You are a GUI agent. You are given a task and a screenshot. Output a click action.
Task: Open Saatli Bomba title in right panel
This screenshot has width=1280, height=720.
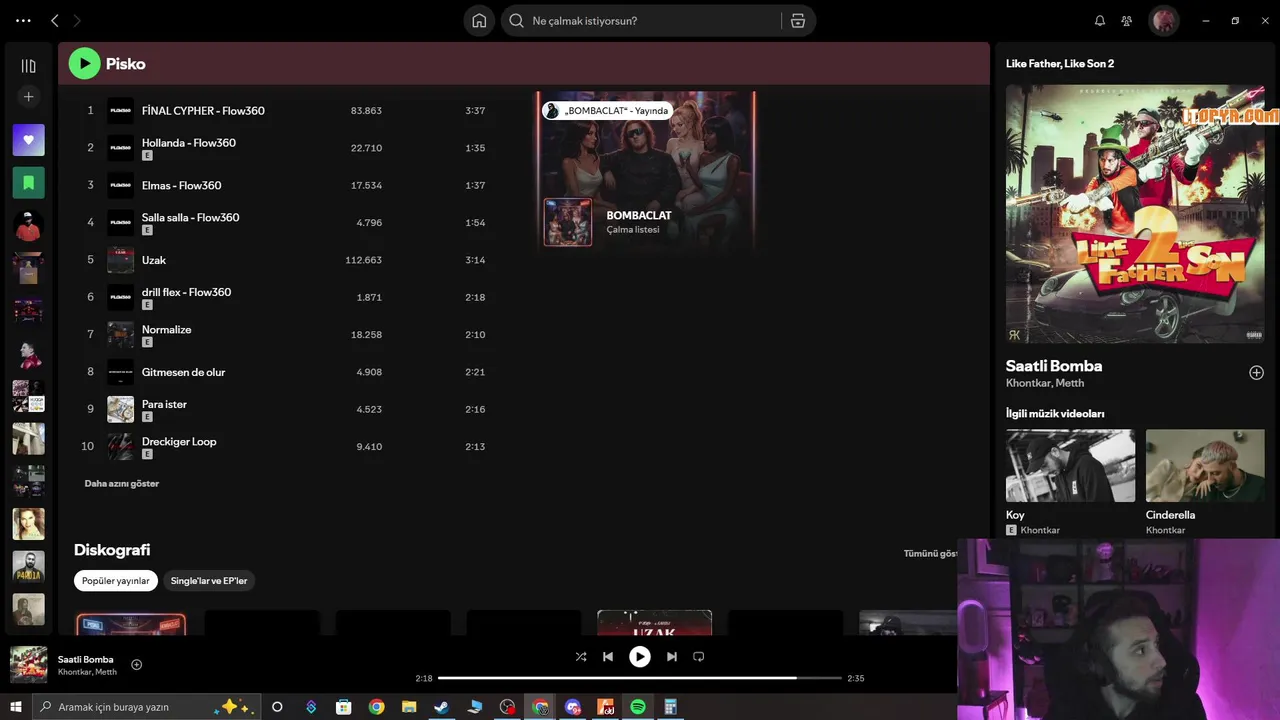pos(1054,366)
